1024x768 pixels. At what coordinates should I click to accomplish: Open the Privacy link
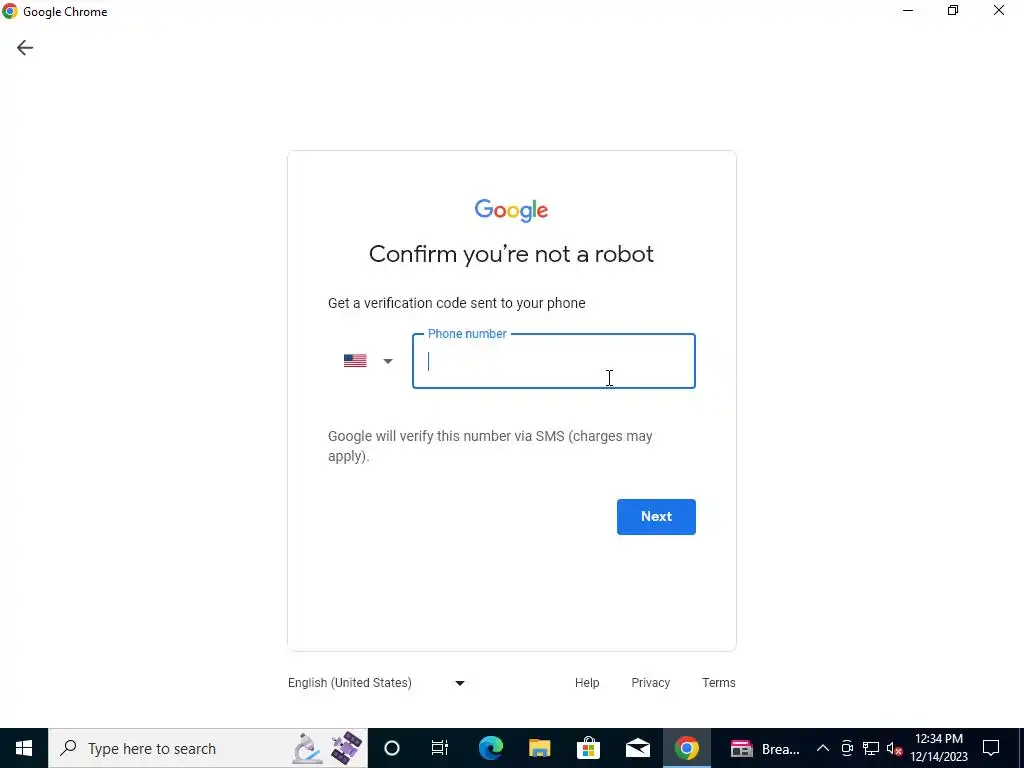coord(650,682)
